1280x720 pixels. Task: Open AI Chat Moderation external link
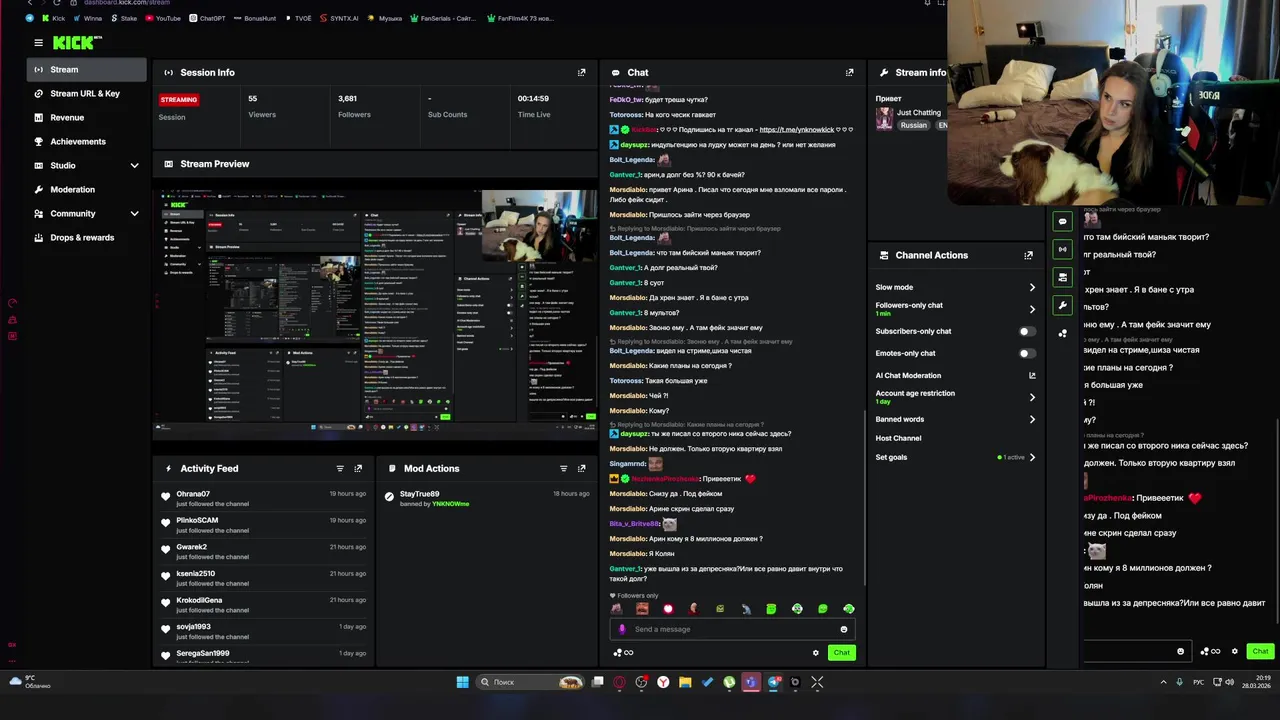tap(1032, 376)
